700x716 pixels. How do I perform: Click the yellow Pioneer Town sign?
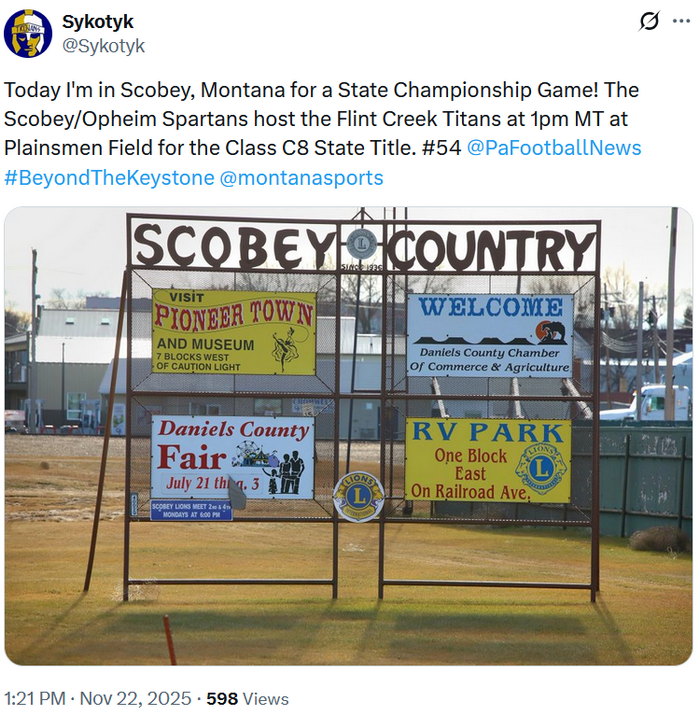233,332
